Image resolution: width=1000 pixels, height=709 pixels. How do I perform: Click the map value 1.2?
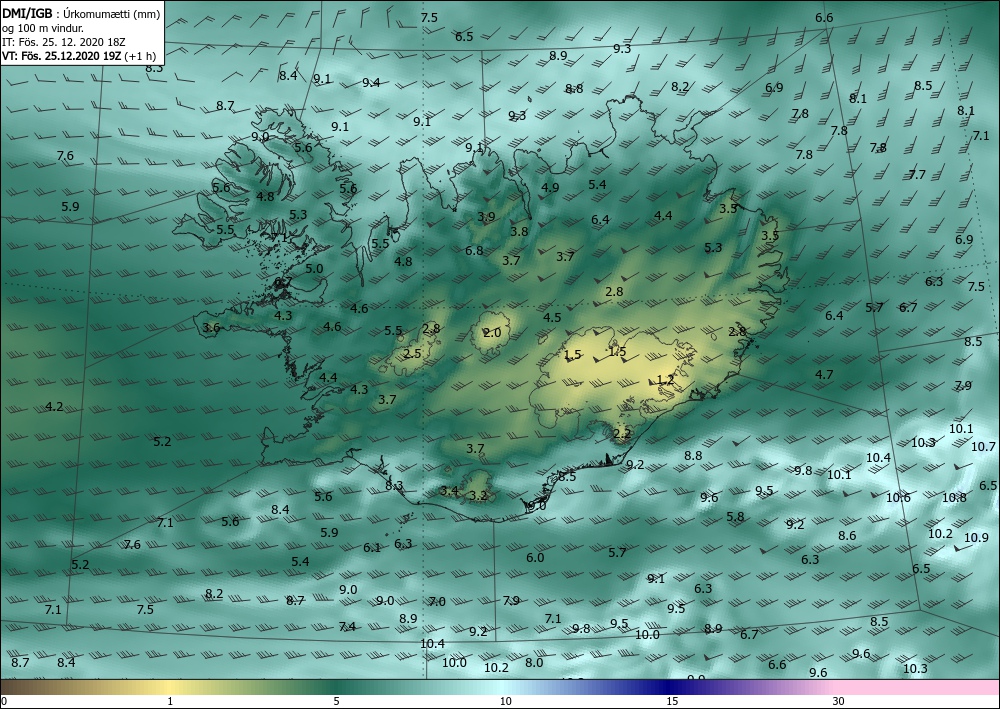click(x=665, y=379)
